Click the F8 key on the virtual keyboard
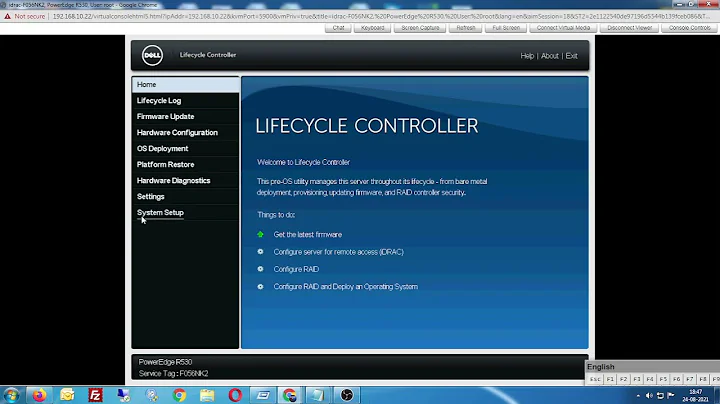This screenshot has width=720, height=404. pyautogui.click(x=703, y=379)
